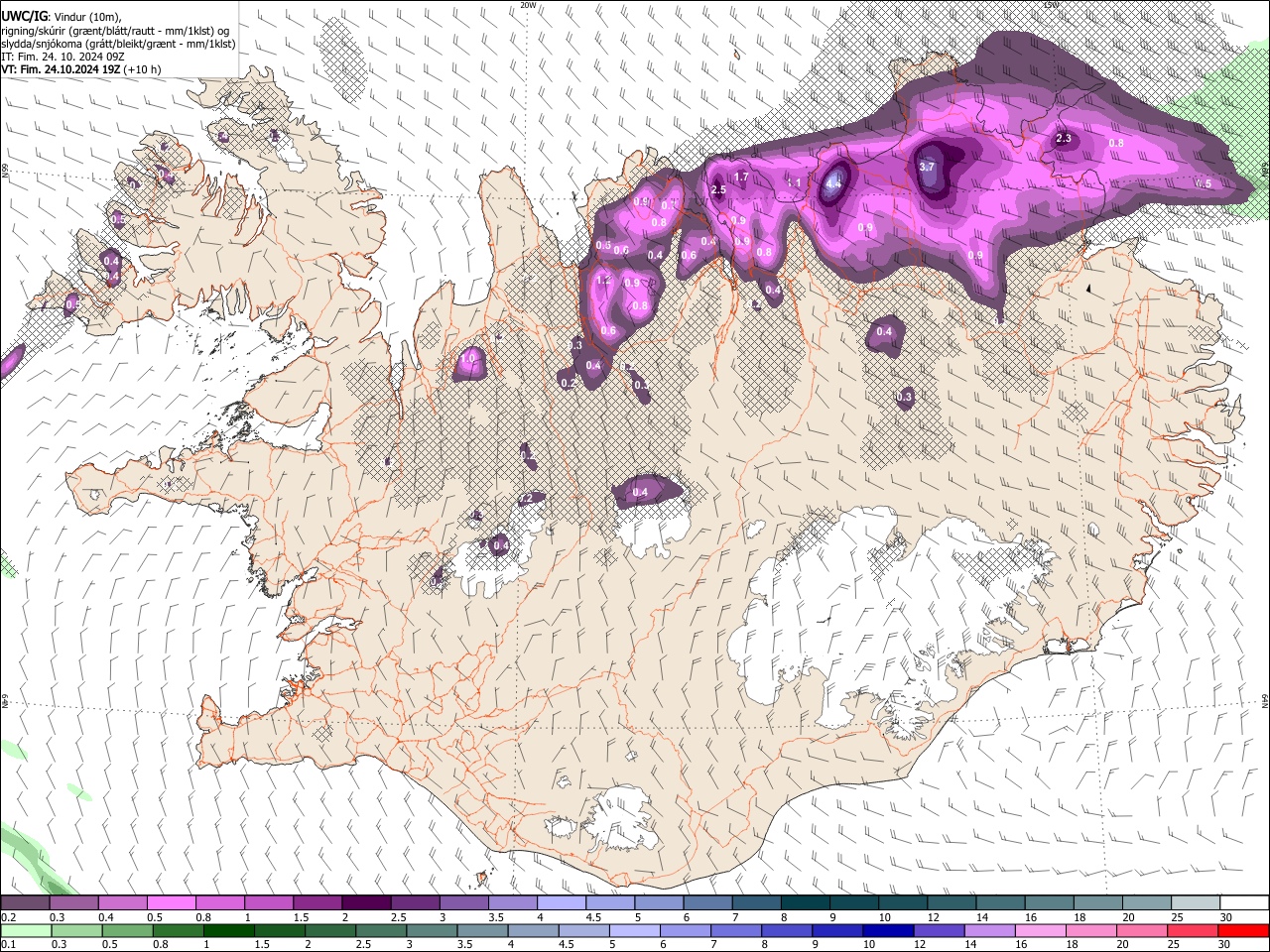Select the bottom-row pale green swatch labeled 0.1
Screen dimensions: 1270x952
(x=25, y=931)
